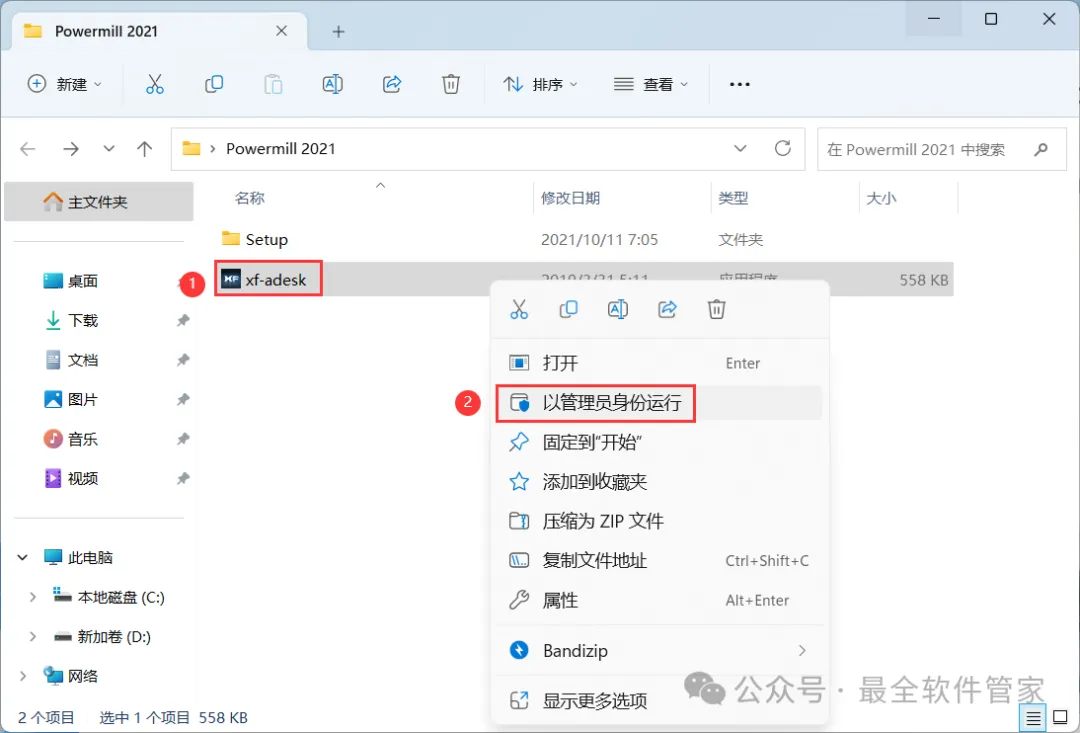
Task: Click the Rename icon in the context menu
Action: [618, 309]
